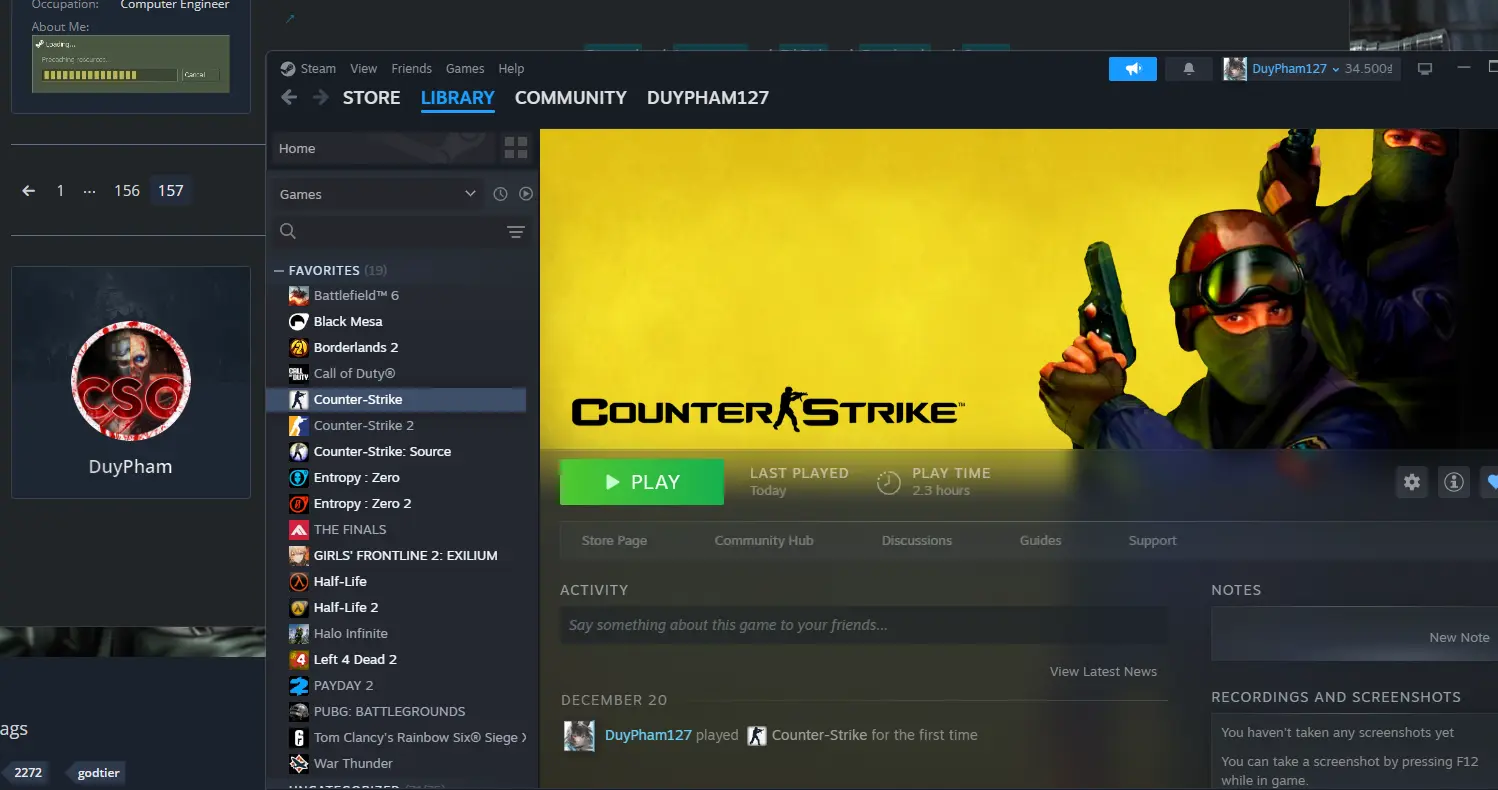The height and width of the screenshot is (790, 1498).
Task: Open the advanced filter icon beside search
Action: click(516, 232)
